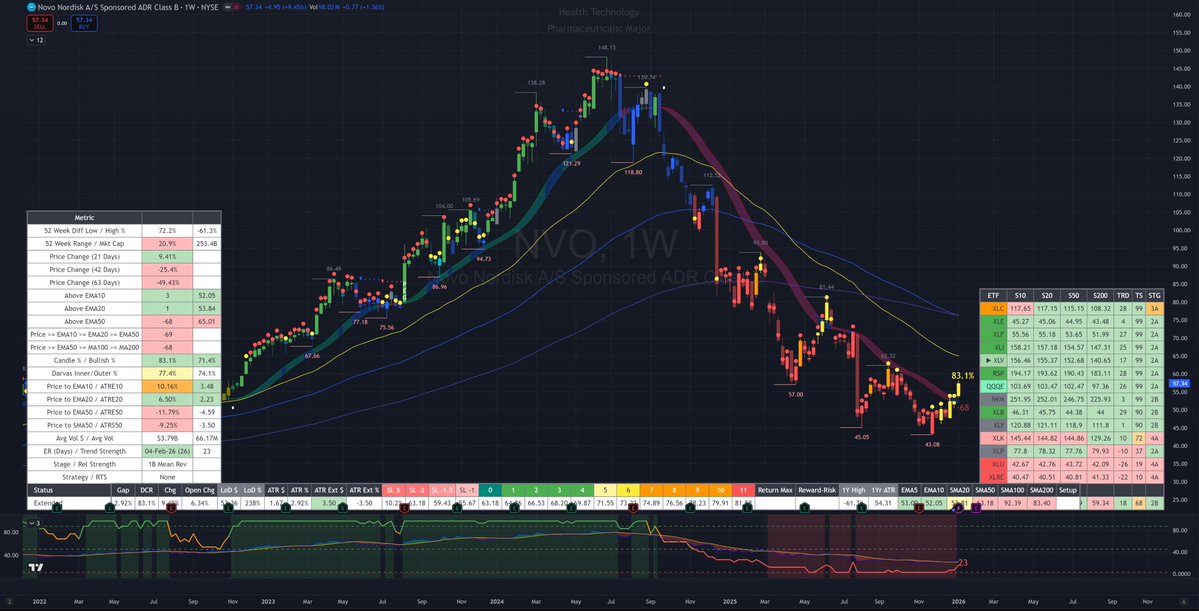Click the Return Max column header
This screenshot has width=1199, height=611.
pyautogui.click(x=776, y=488)
